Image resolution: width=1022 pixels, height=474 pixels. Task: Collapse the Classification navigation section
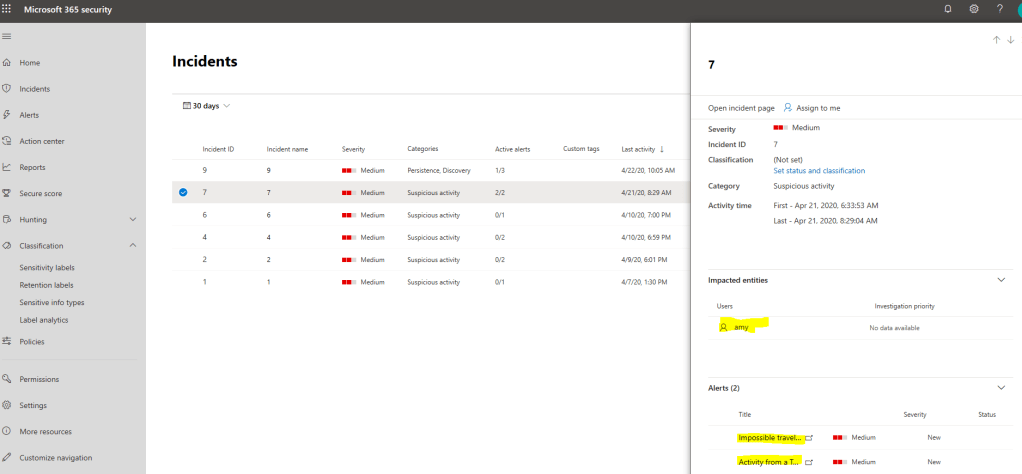click(133, 245)
